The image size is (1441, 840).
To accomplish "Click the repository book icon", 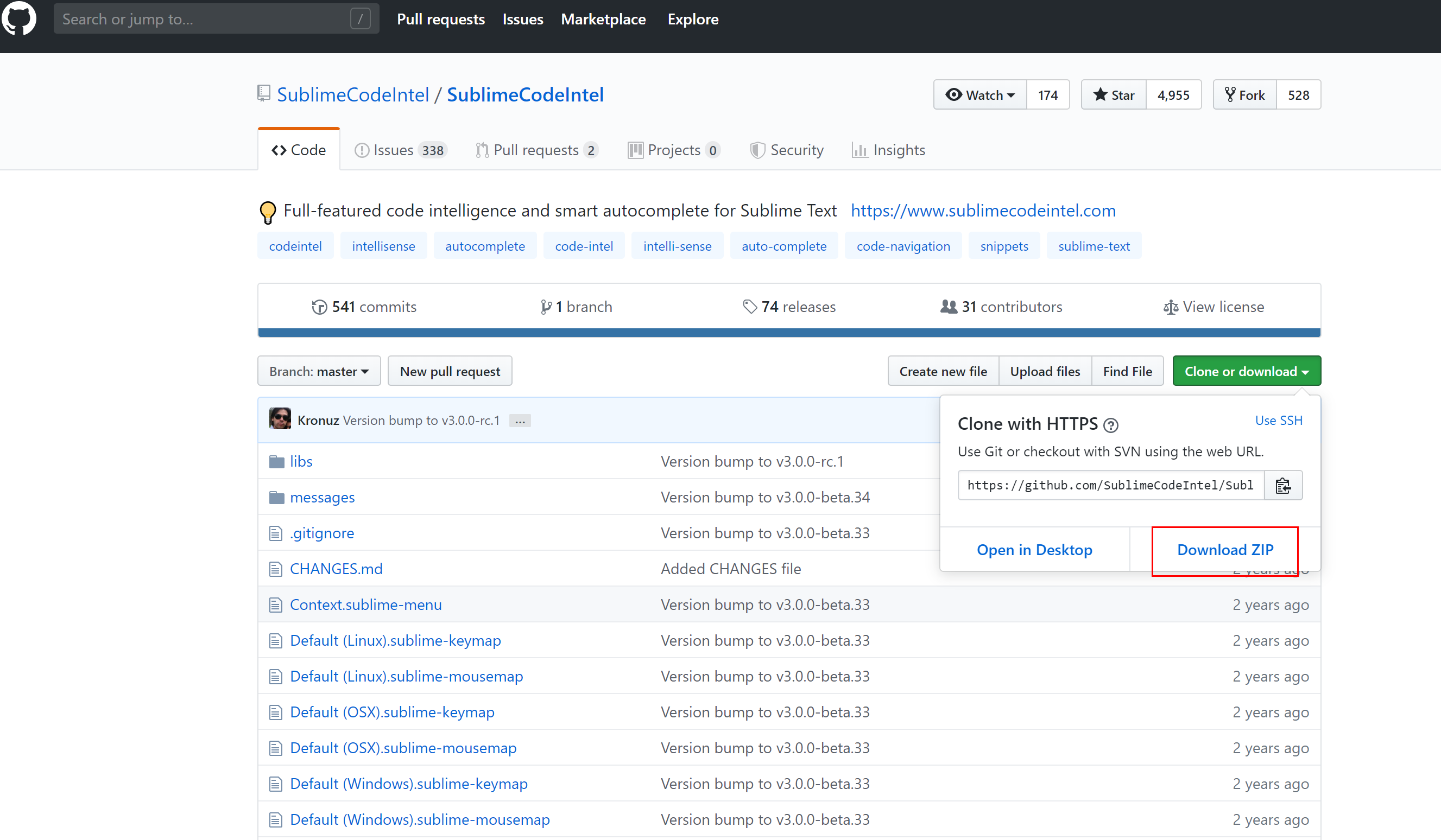I will pos(264,93).
